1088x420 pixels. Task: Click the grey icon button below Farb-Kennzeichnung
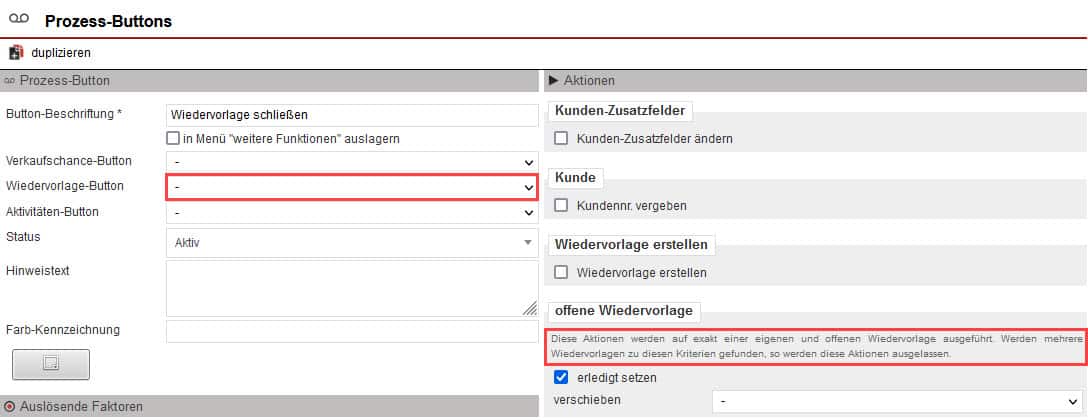click(50, 365)
